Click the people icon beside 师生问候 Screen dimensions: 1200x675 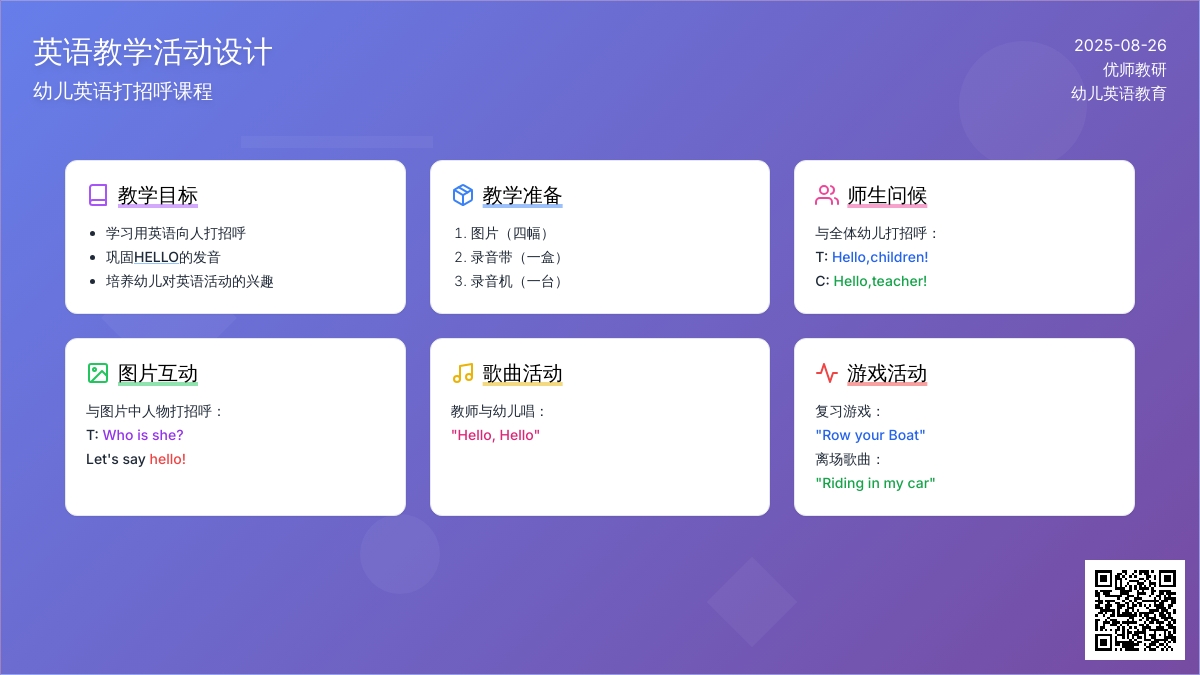(827, 195)
